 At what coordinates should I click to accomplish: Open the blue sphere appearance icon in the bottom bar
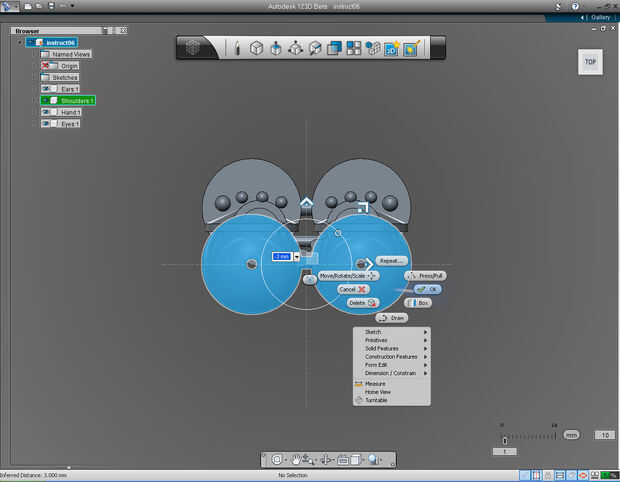pyautogui.click(x=373, y=459)
